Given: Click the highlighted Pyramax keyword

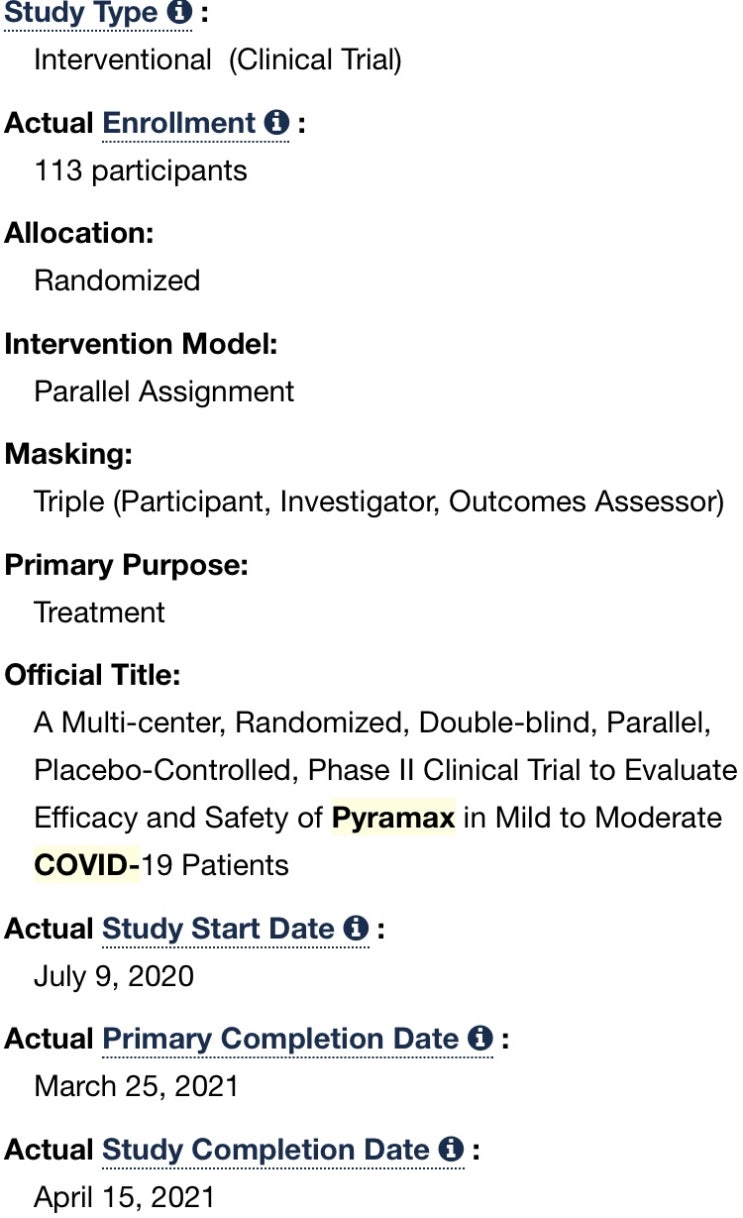Looking at the screenshot, I should (393, 818).
